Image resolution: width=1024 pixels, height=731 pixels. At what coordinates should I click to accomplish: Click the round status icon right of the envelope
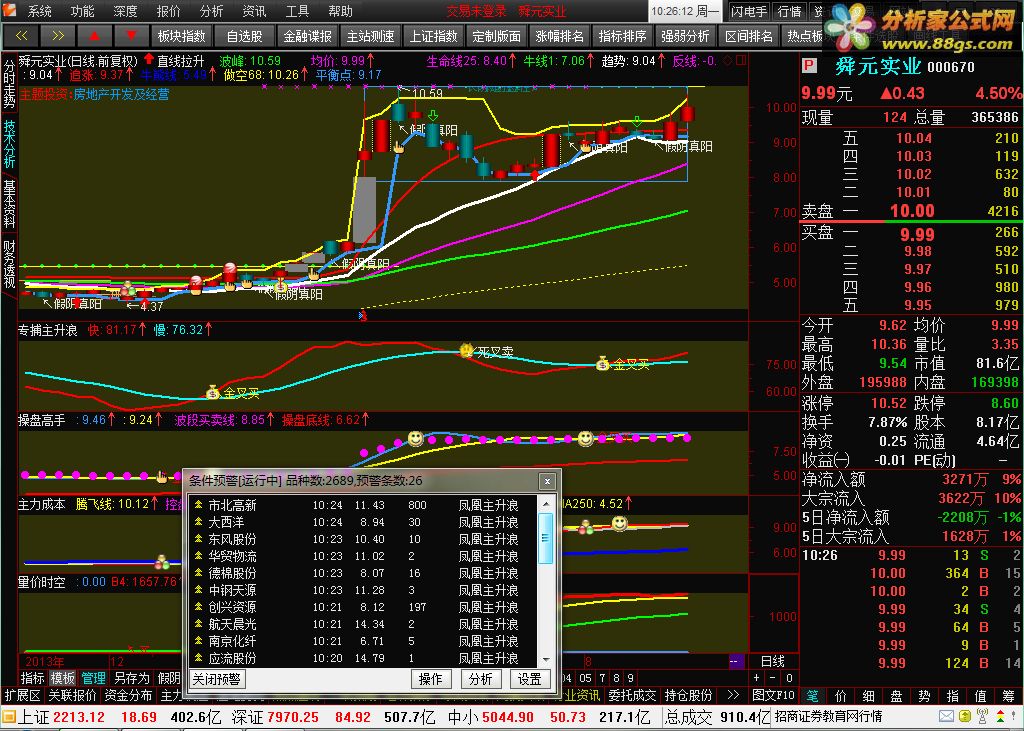point(963,717)
